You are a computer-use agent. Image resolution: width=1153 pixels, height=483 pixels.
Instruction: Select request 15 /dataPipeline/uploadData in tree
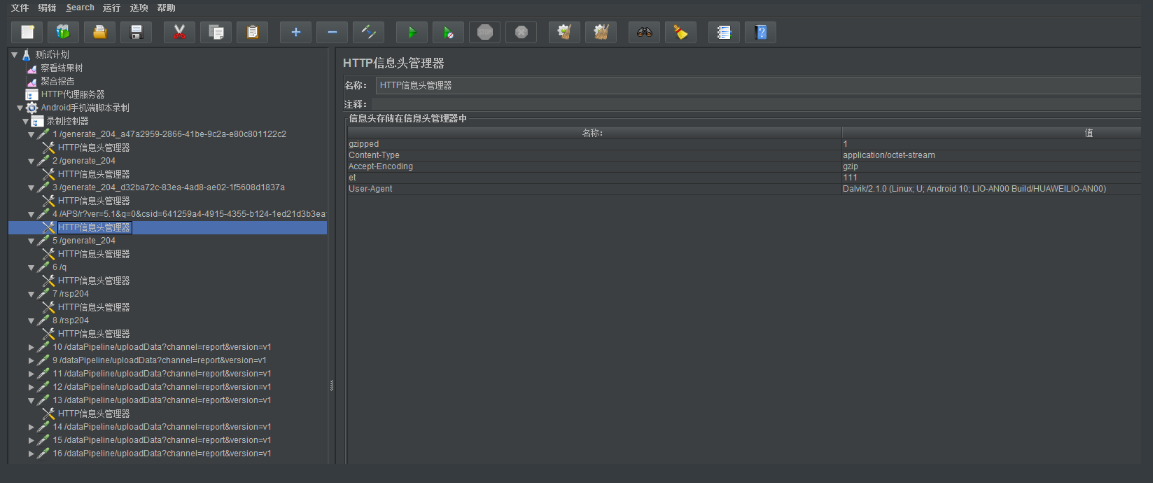[162, 440]
